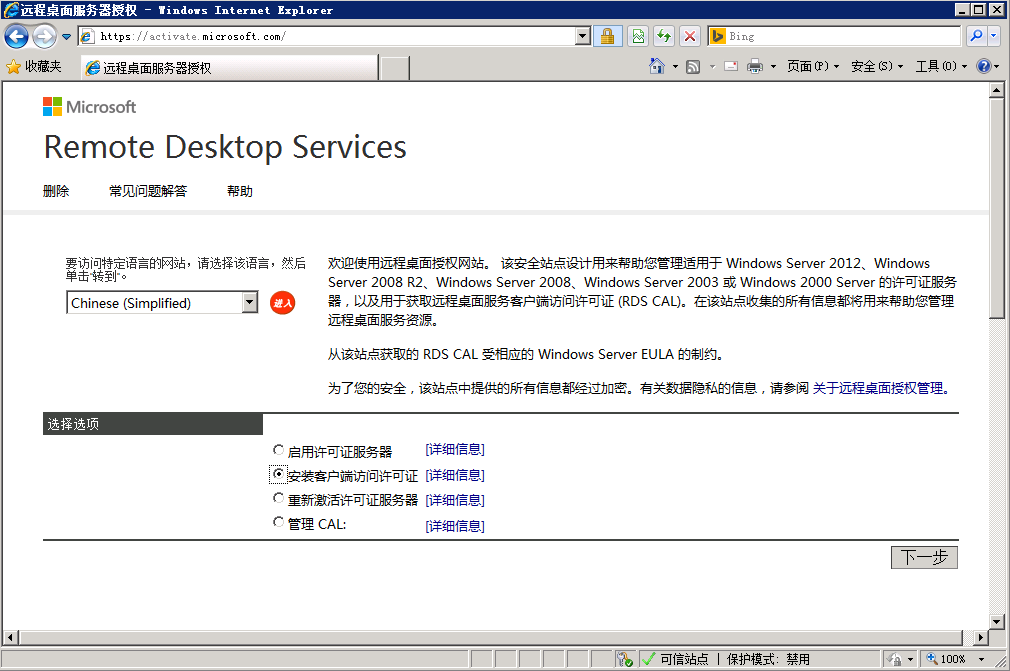Click the 删除 navigation item
This screenshot has height=671, width=1010.
tap(56, 191)
